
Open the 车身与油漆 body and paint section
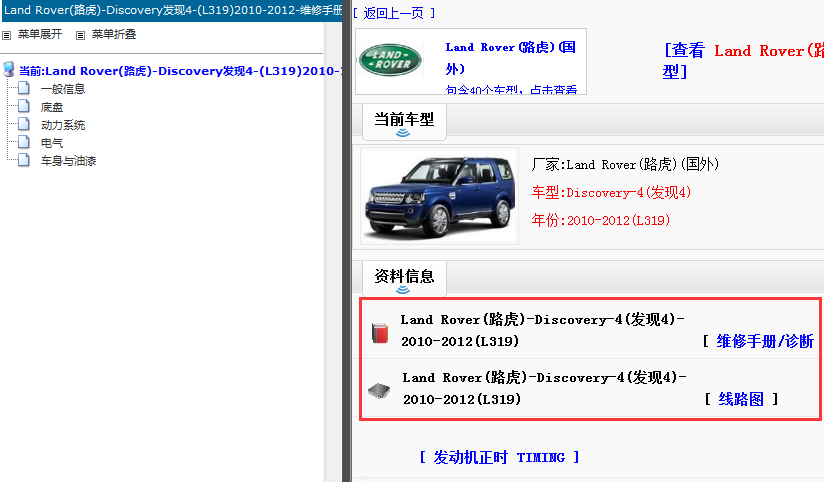pos(69,161)
